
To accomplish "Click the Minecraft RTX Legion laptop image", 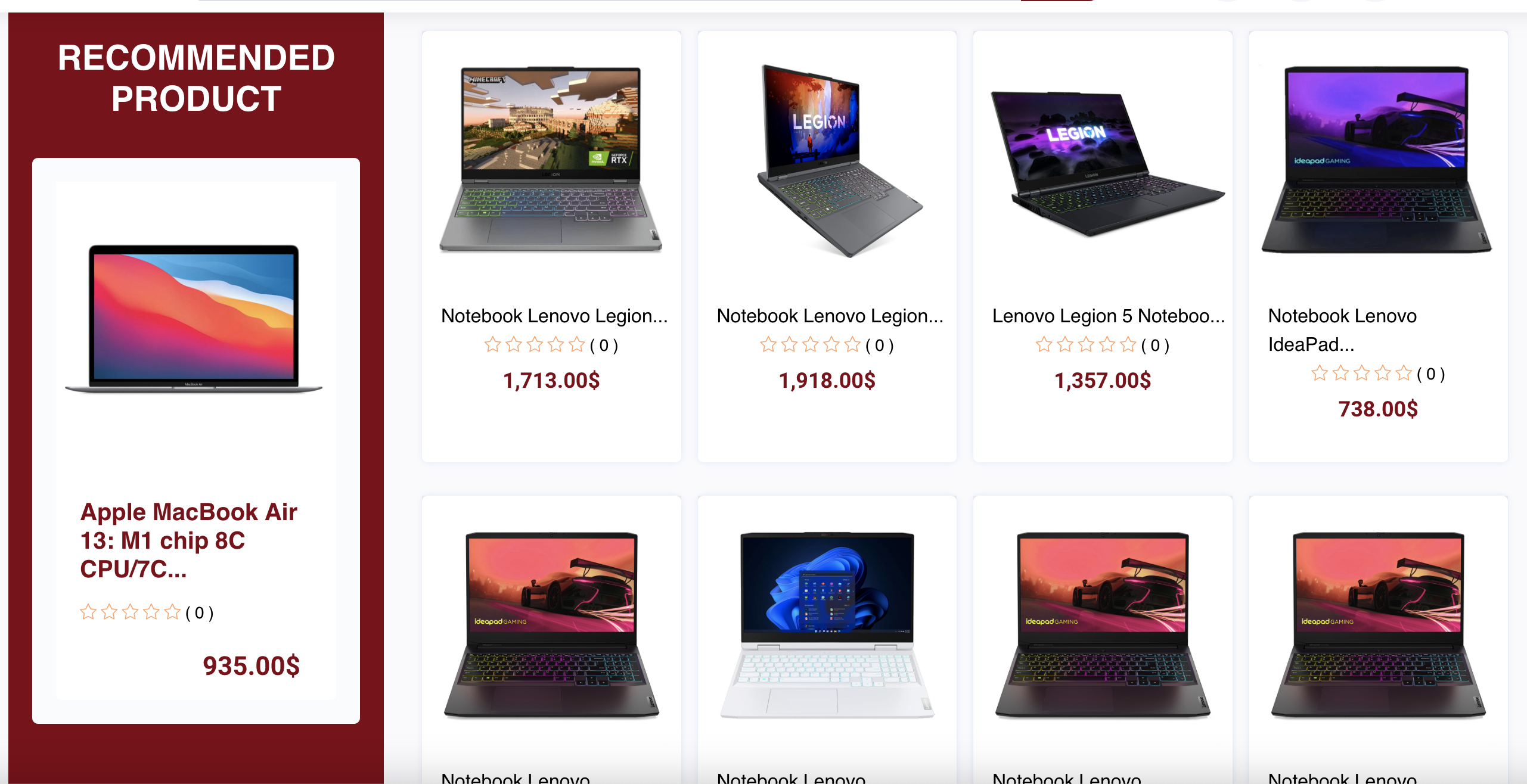I will (x=551, y=159).
